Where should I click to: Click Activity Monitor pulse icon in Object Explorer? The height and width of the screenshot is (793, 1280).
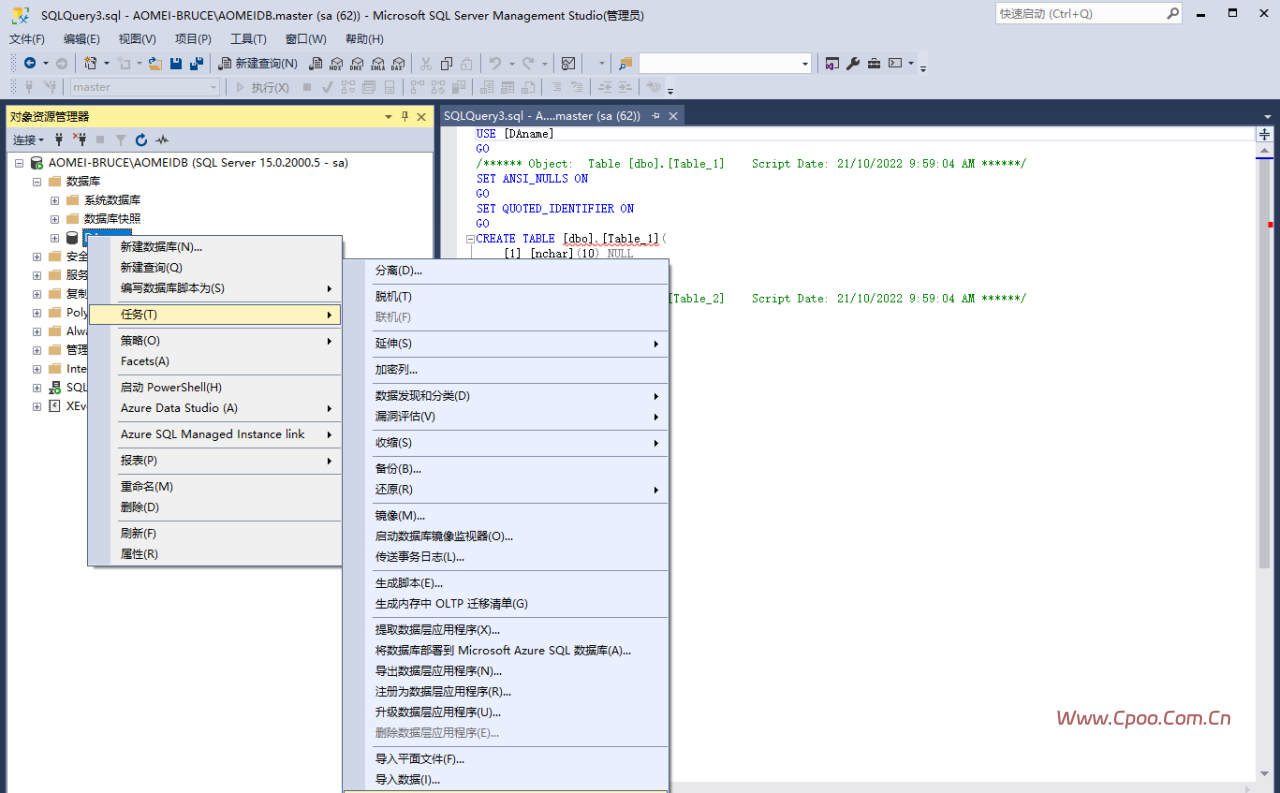pyautogui.click(x=162, y=140)
